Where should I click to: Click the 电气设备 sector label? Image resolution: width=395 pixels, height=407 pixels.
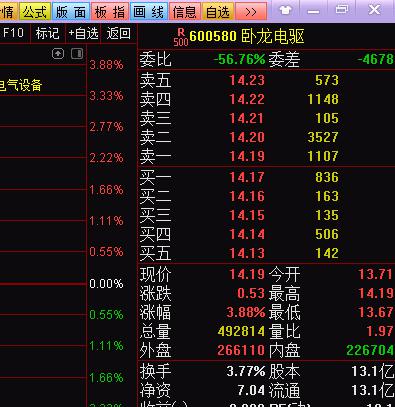tap(21, 85)
